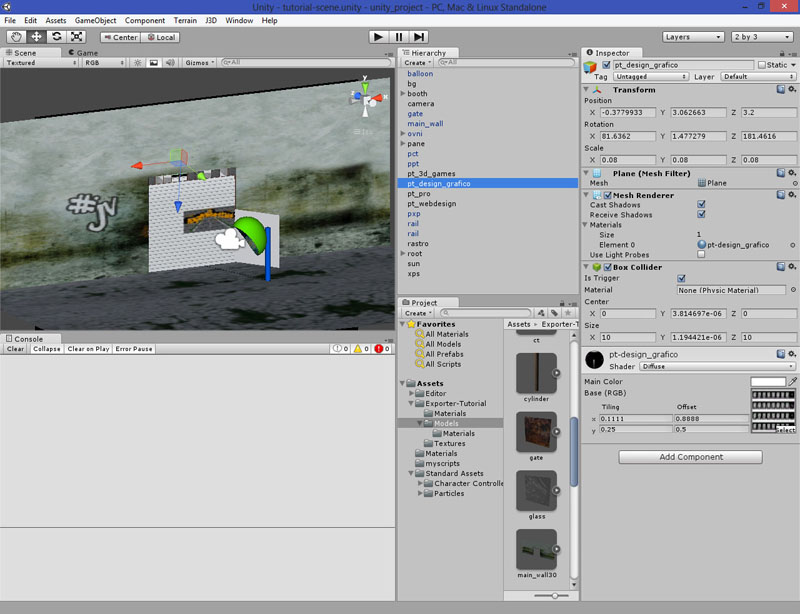Open the Main Color white swatch
The image size is (800, 614).
[767, 382]
